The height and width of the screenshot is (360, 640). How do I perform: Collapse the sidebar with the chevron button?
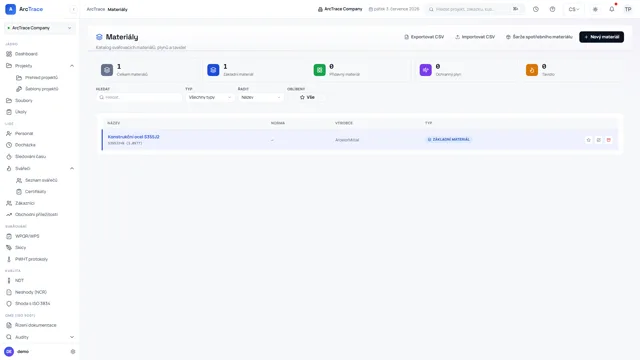point(73,9)
